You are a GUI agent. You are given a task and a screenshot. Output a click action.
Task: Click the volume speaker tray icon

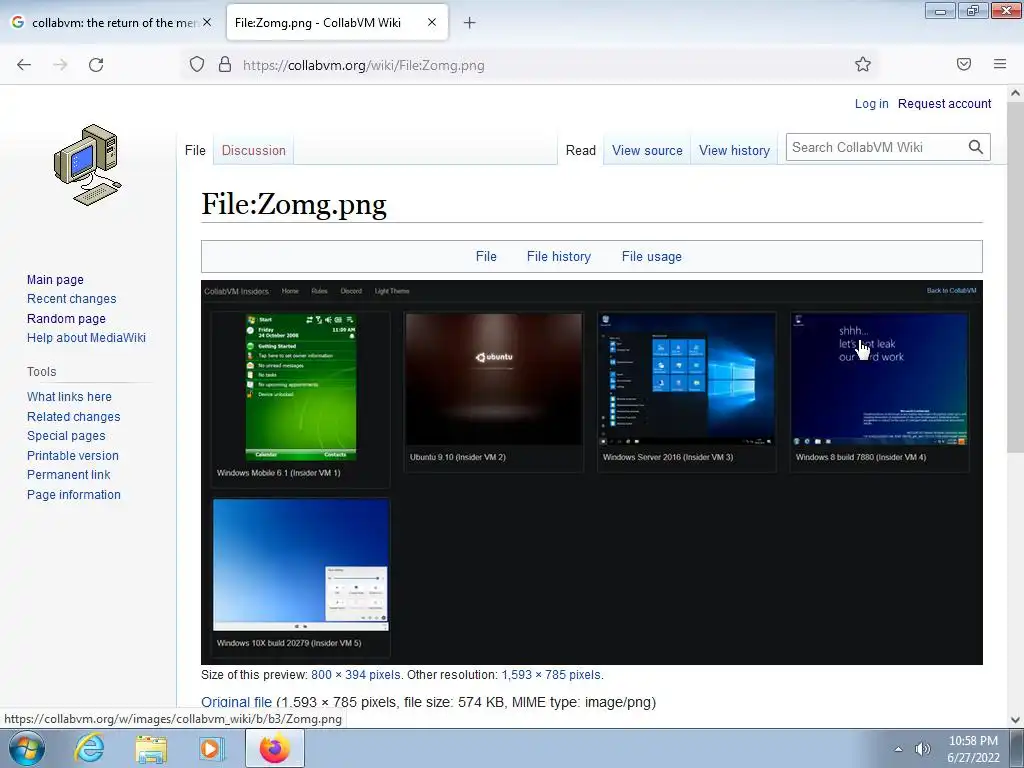click(922, 749)
